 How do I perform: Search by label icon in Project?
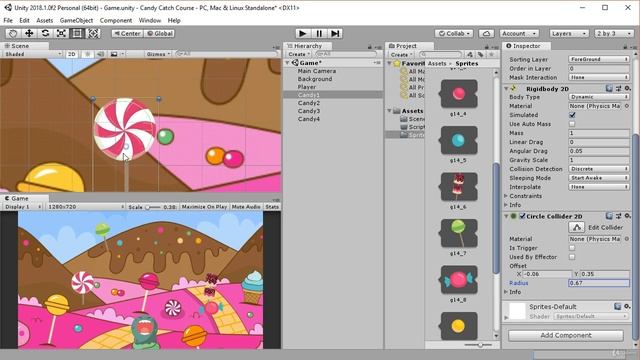coord(480,54)
